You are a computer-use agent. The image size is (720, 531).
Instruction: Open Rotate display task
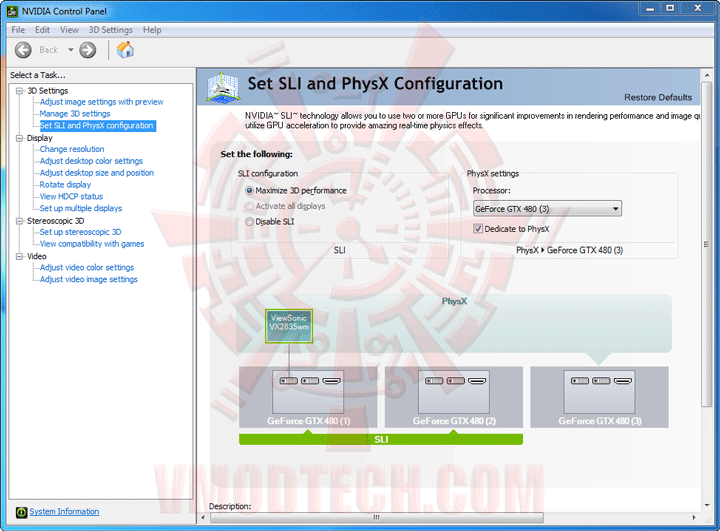pos(65,185)
